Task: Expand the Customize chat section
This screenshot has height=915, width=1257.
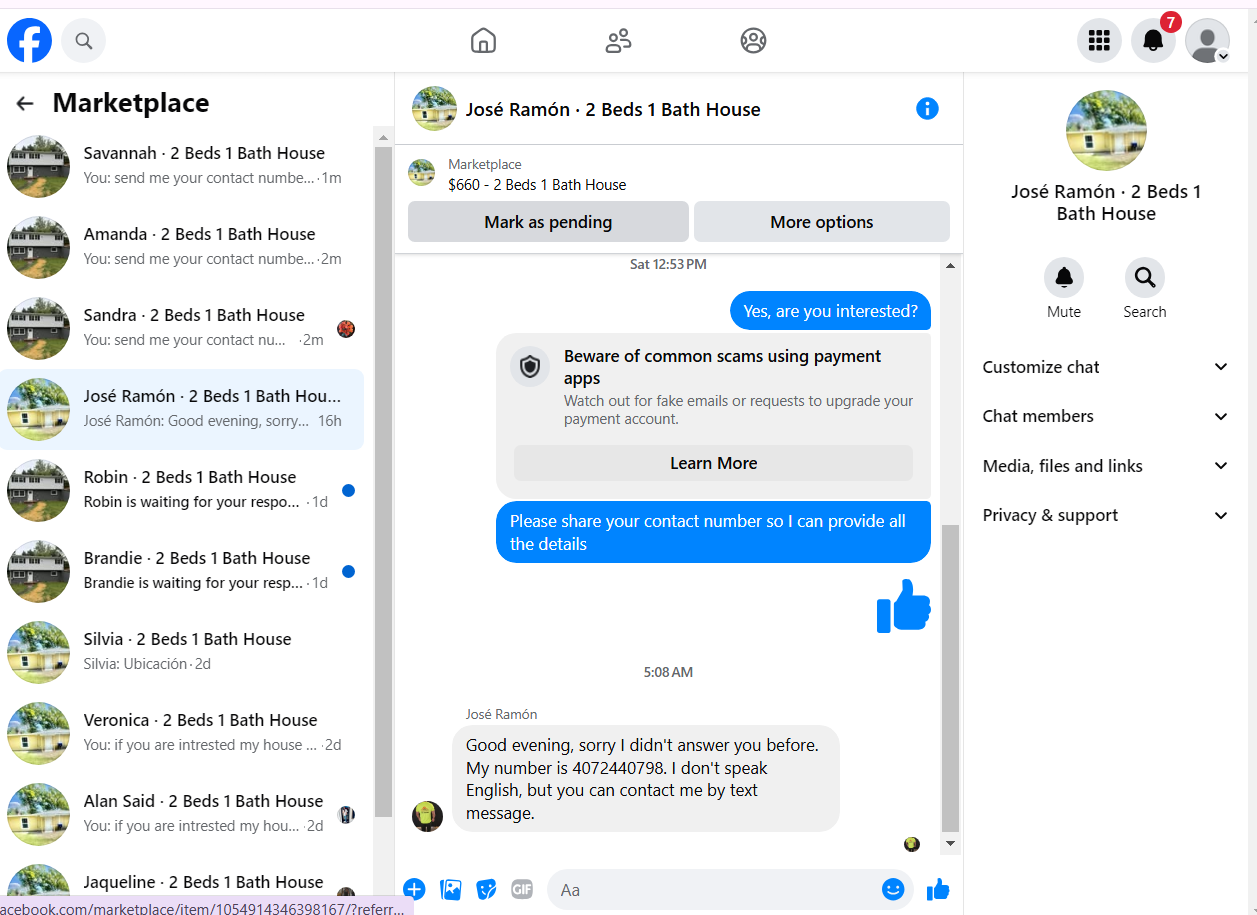Action: coord(1106,367)
